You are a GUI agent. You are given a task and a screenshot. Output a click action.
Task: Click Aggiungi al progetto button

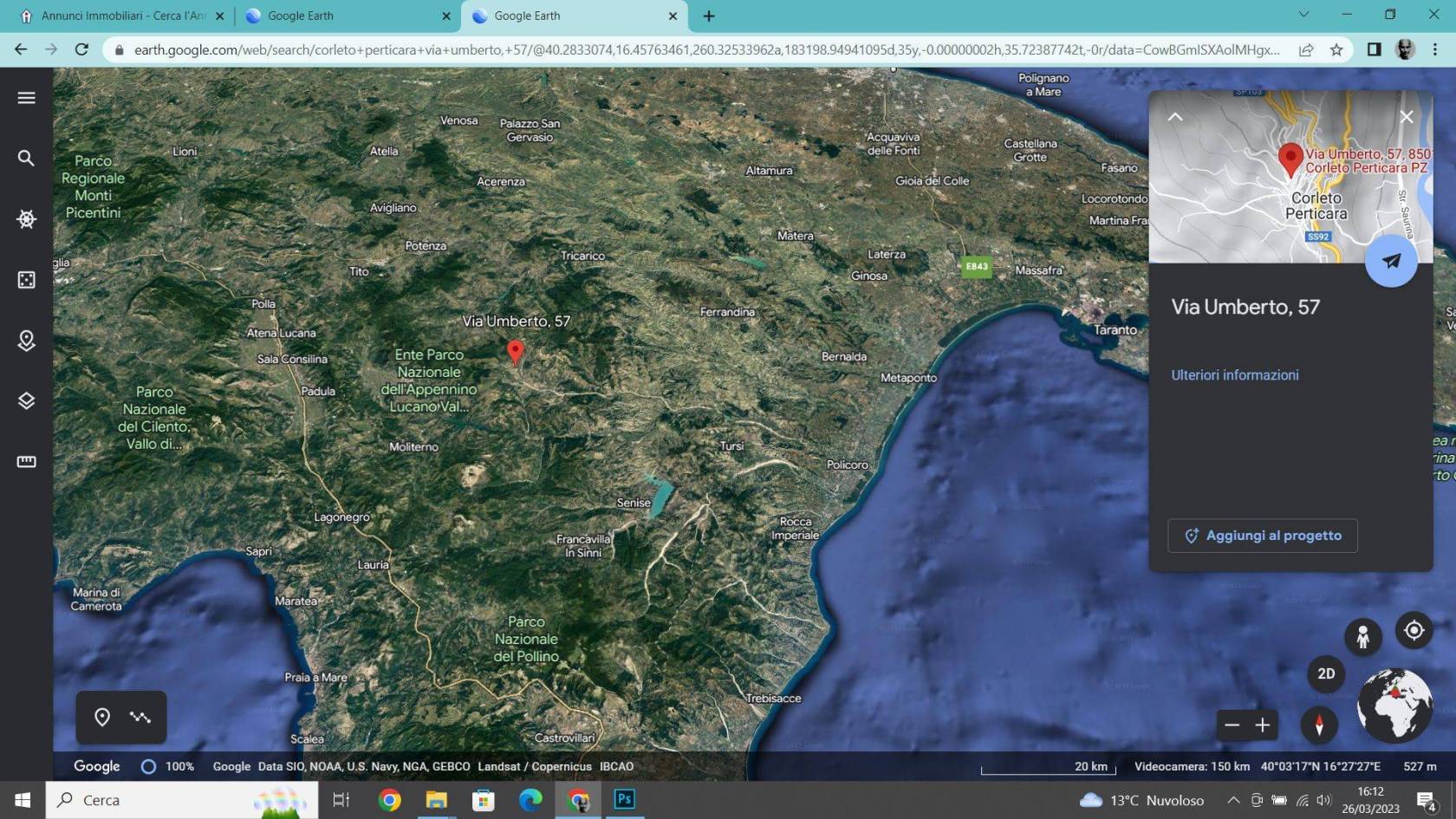1262,536
